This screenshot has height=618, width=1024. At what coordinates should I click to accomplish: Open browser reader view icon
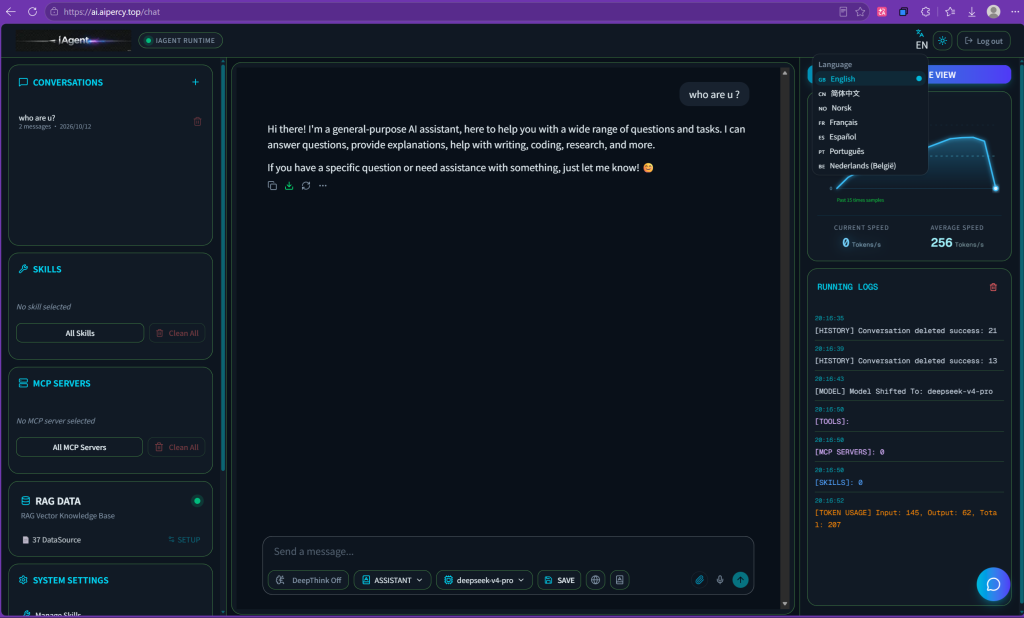(843, 12)
